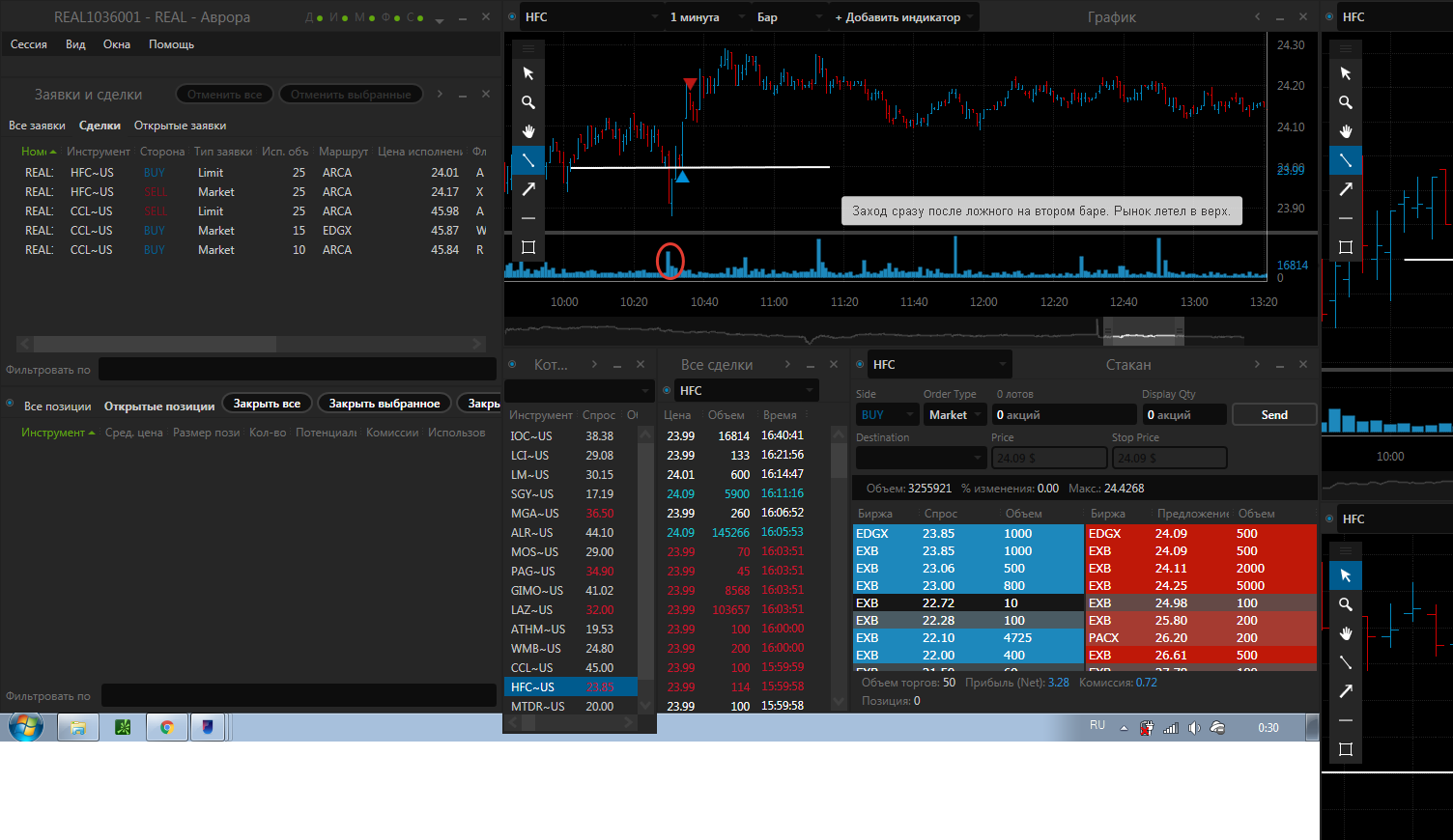Select the pointer cursor tool in HFC chart
1453x840 pixels.
(x=527, y=73)
